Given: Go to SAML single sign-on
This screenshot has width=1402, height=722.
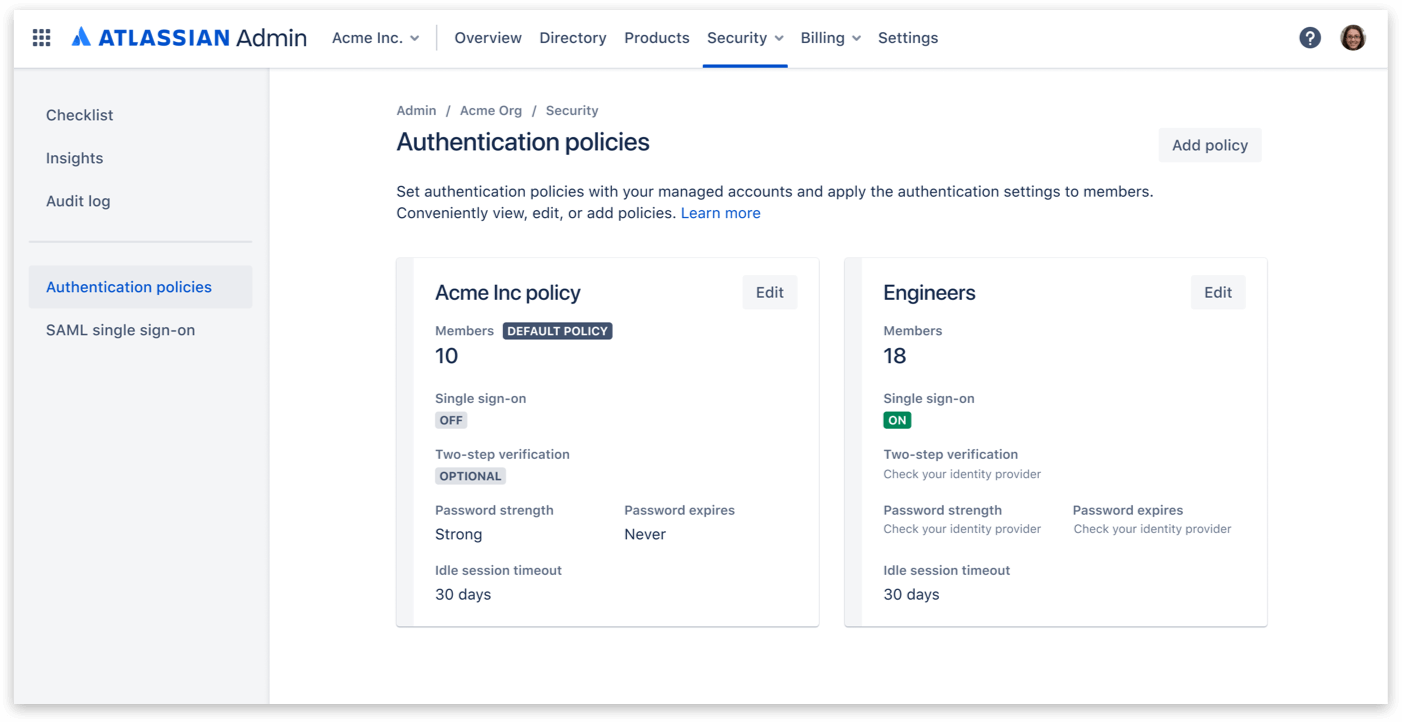Looking at the screenshot, I should coord(121,330).
